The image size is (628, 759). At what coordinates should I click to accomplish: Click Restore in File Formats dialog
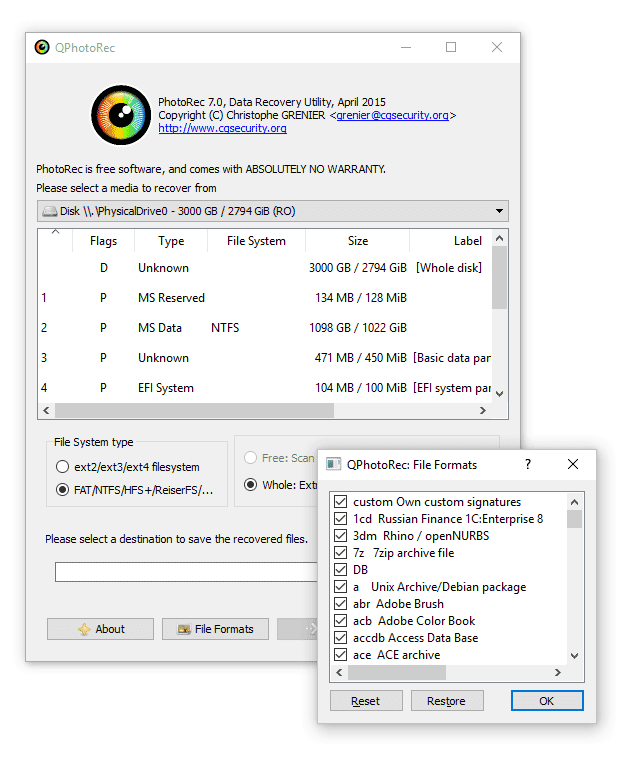point(447,701)
